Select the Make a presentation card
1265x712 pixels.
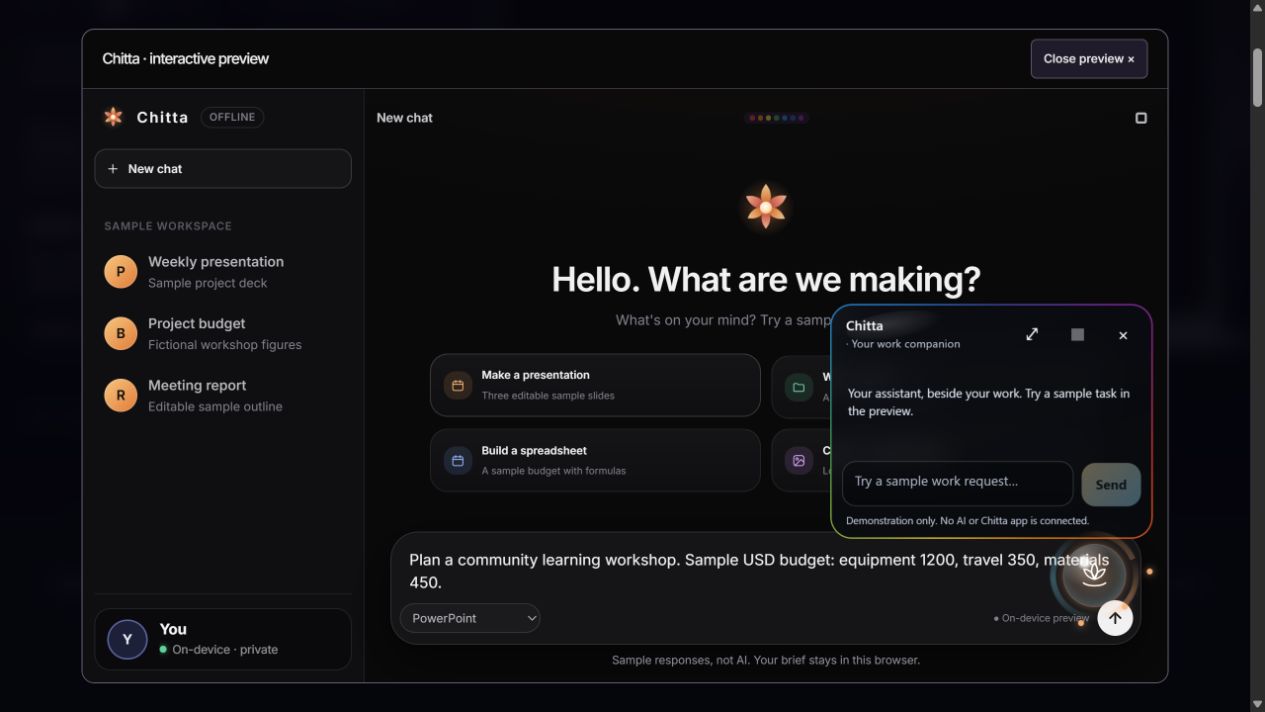(x=595, y=385)
